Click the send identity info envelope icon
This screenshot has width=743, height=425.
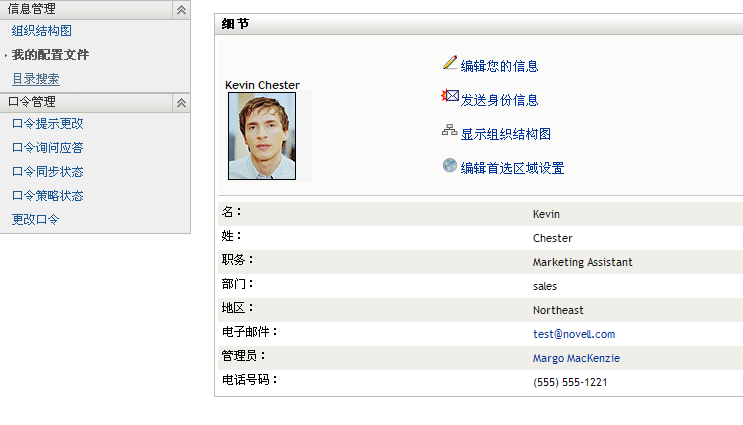point(450,97)
